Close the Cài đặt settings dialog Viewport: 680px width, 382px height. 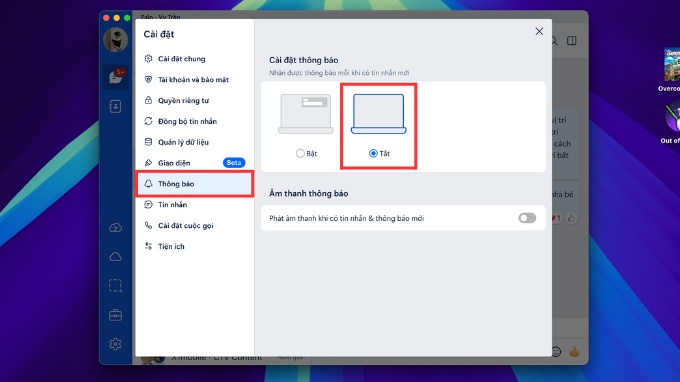539,31
